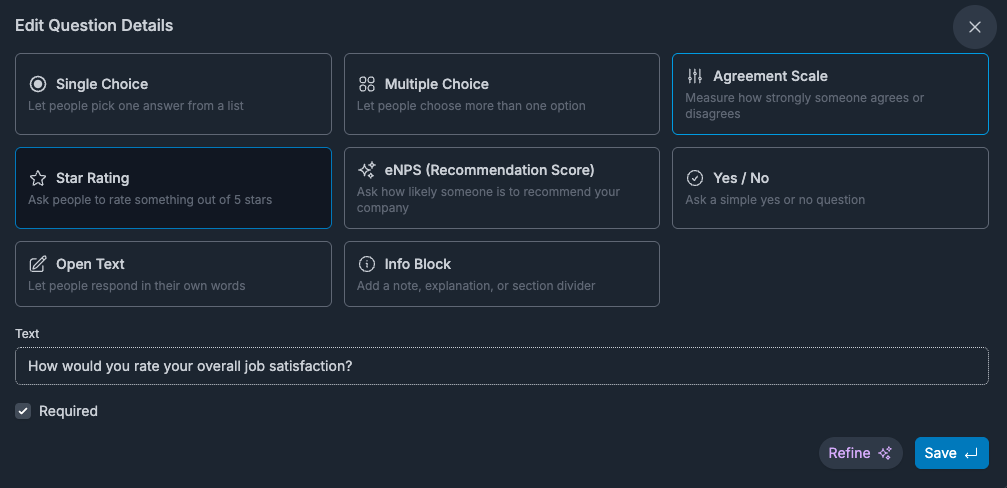Click the Refine button
This screenshot has width=1007, height=488.
point(861,453)
